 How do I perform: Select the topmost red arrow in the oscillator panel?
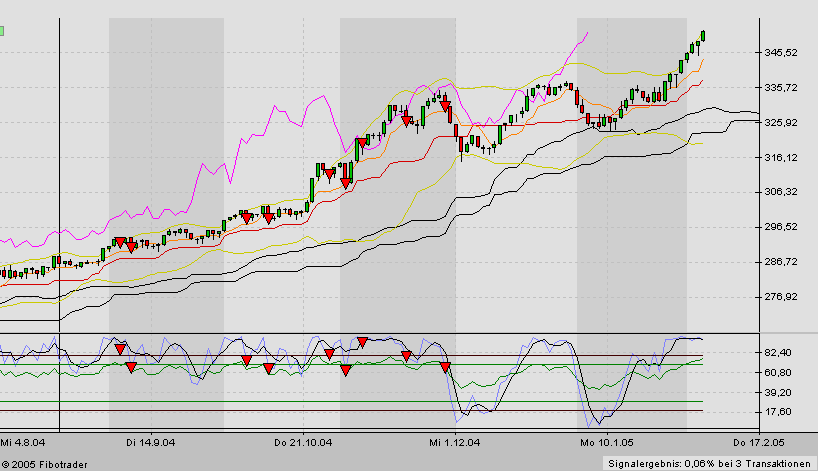[362, 342]
